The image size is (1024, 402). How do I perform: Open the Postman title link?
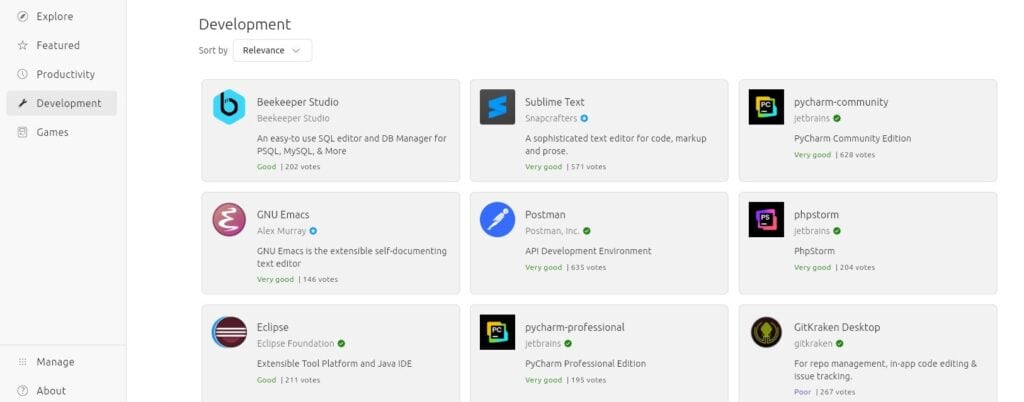[545, 214]
